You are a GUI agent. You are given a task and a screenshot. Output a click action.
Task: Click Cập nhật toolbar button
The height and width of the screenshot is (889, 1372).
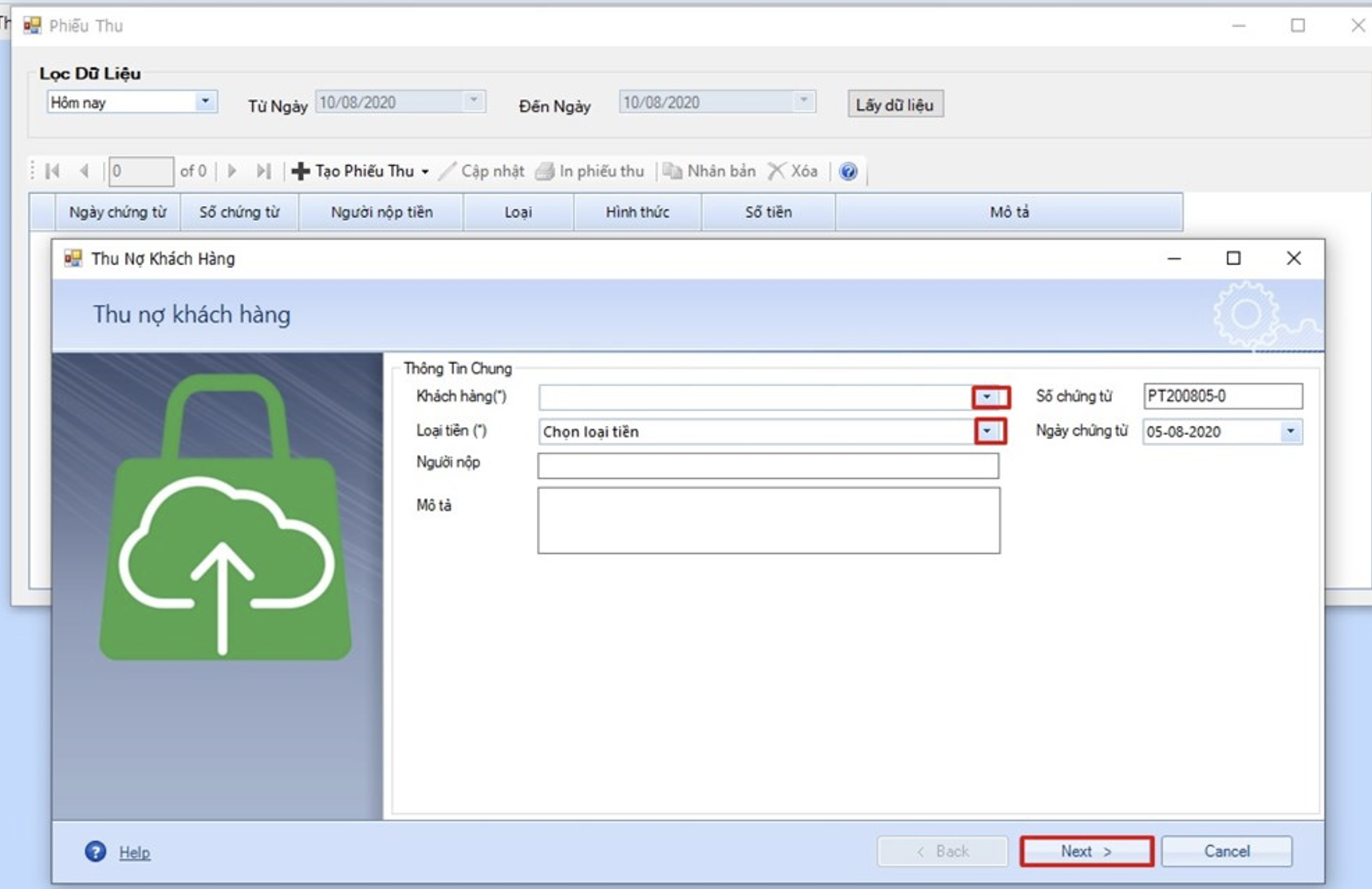tap(482, 171)
